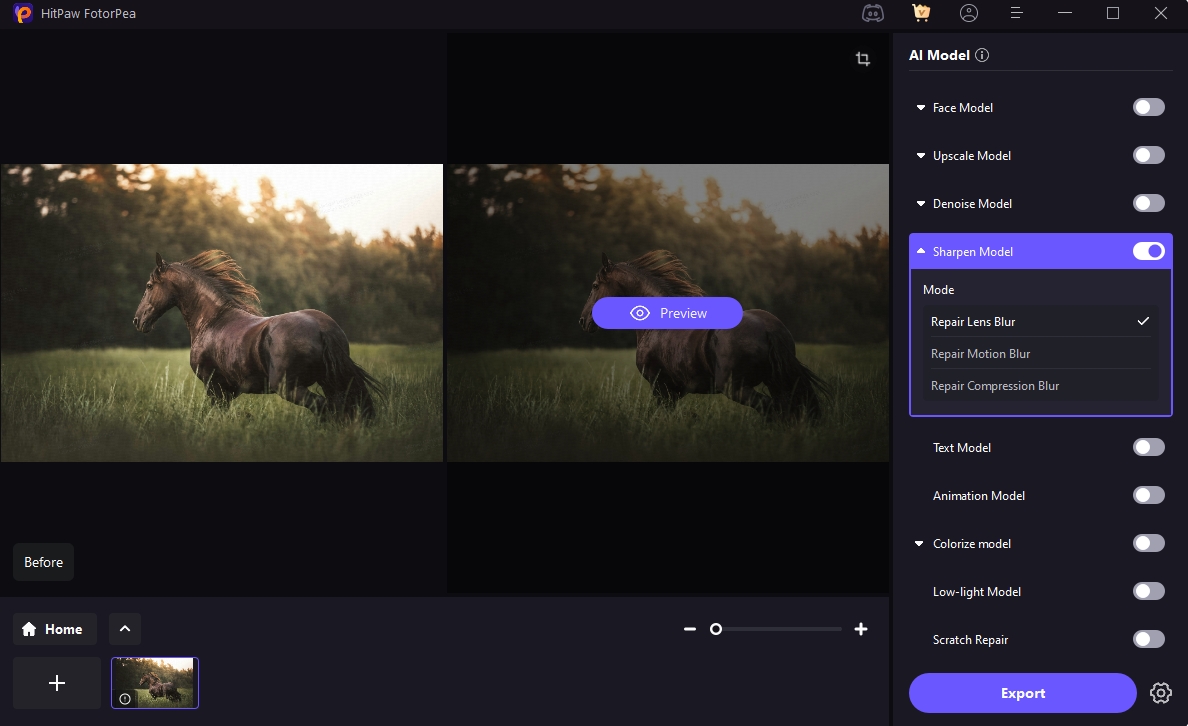Click the original Before horse image
This screenshot has height=726, width=1188.
221,312
